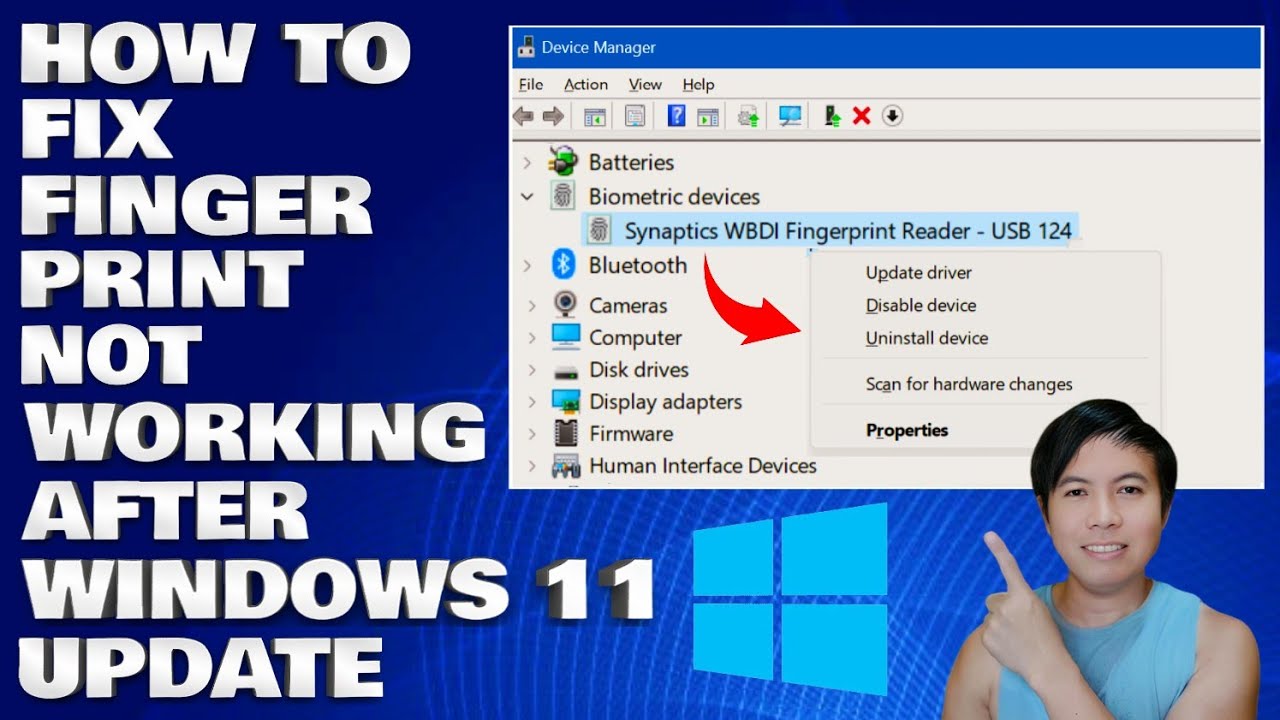
Task: Click the Display adapters icon
Action: pyautogui.click(x=565, y=401)
